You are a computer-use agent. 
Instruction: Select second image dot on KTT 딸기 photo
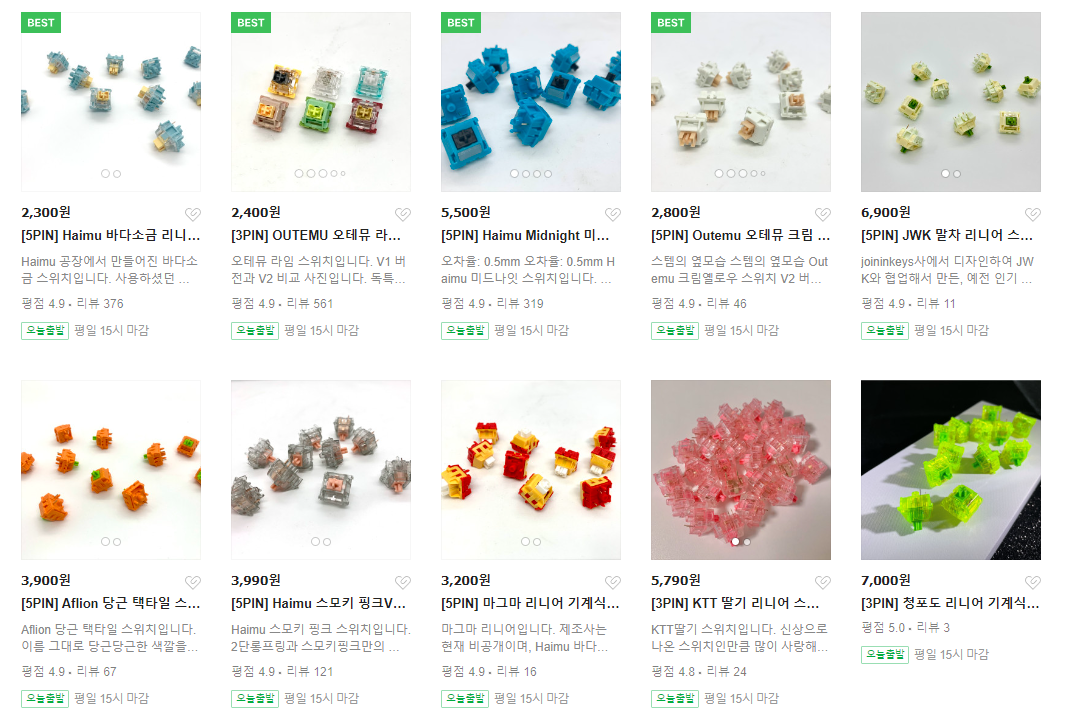(747, 541)
